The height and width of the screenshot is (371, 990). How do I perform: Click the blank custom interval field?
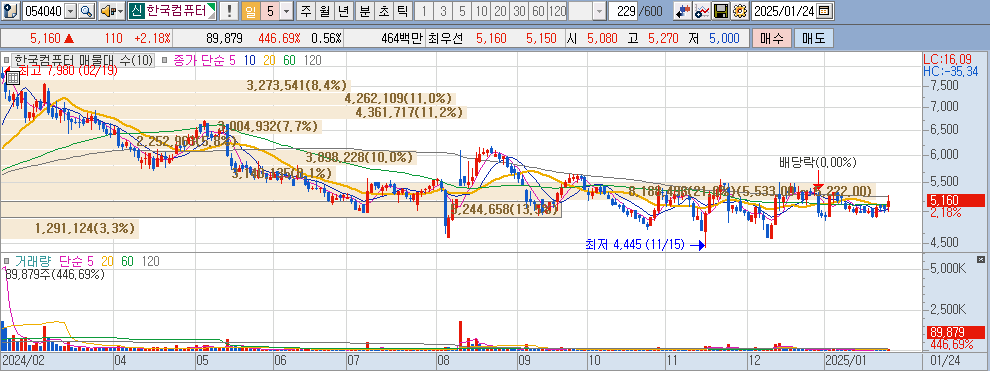581,11
